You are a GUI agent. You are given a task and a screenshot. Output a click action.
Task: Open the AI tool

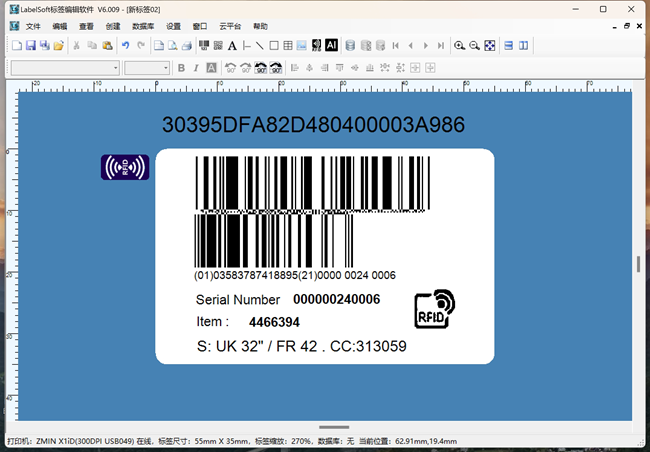[331, 45]
